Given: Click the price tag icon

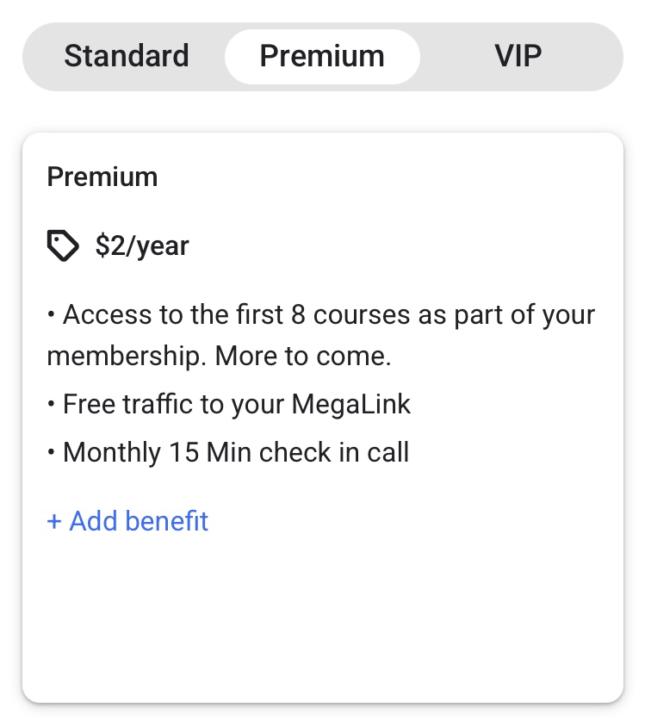Looking at the screenshot, I should (x=64, y=246).
